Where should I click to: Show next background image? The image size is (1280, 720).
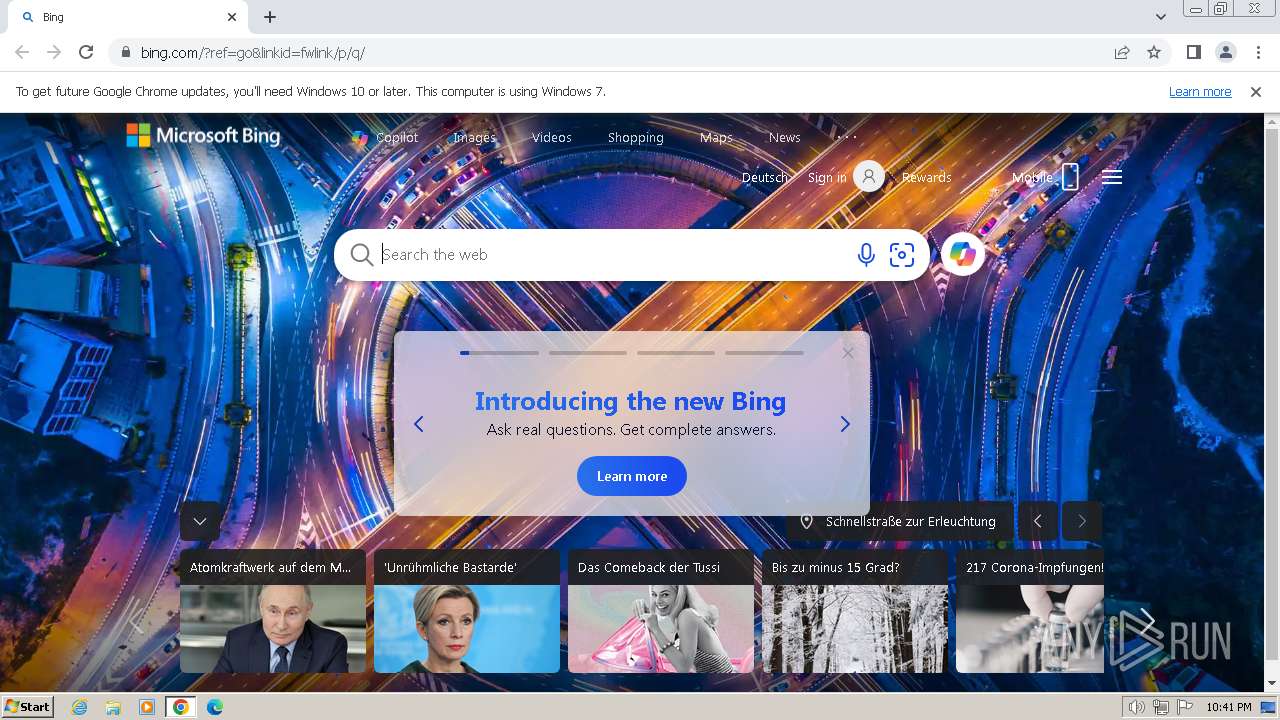(1082, 521)
